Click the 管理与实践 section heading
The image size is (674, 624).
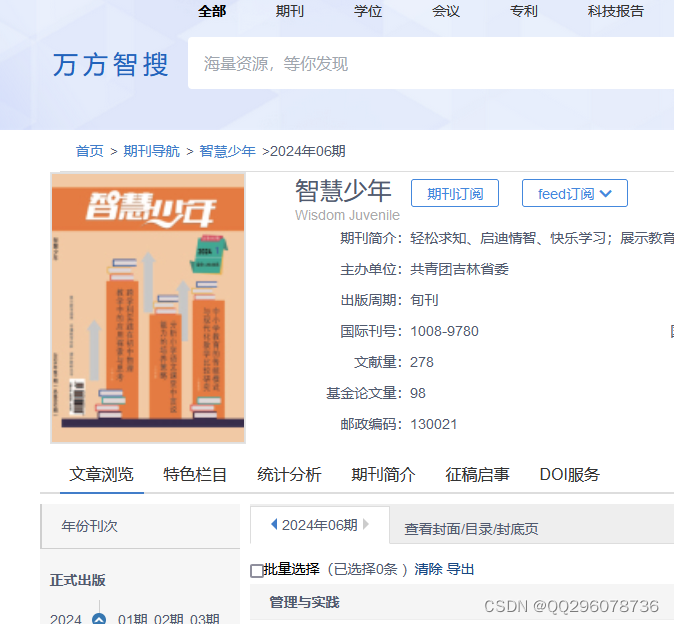click(304, 602)
